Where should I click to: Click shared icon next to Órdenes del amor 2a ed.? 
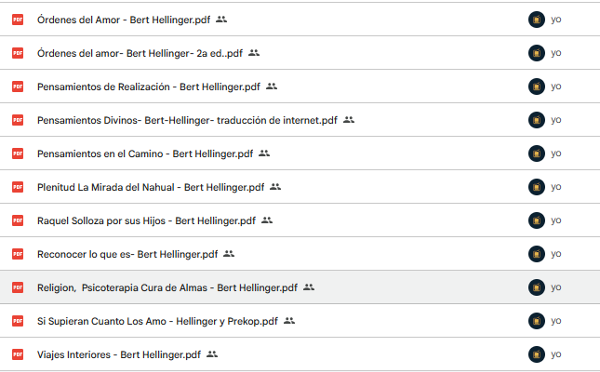coord(254,53)
